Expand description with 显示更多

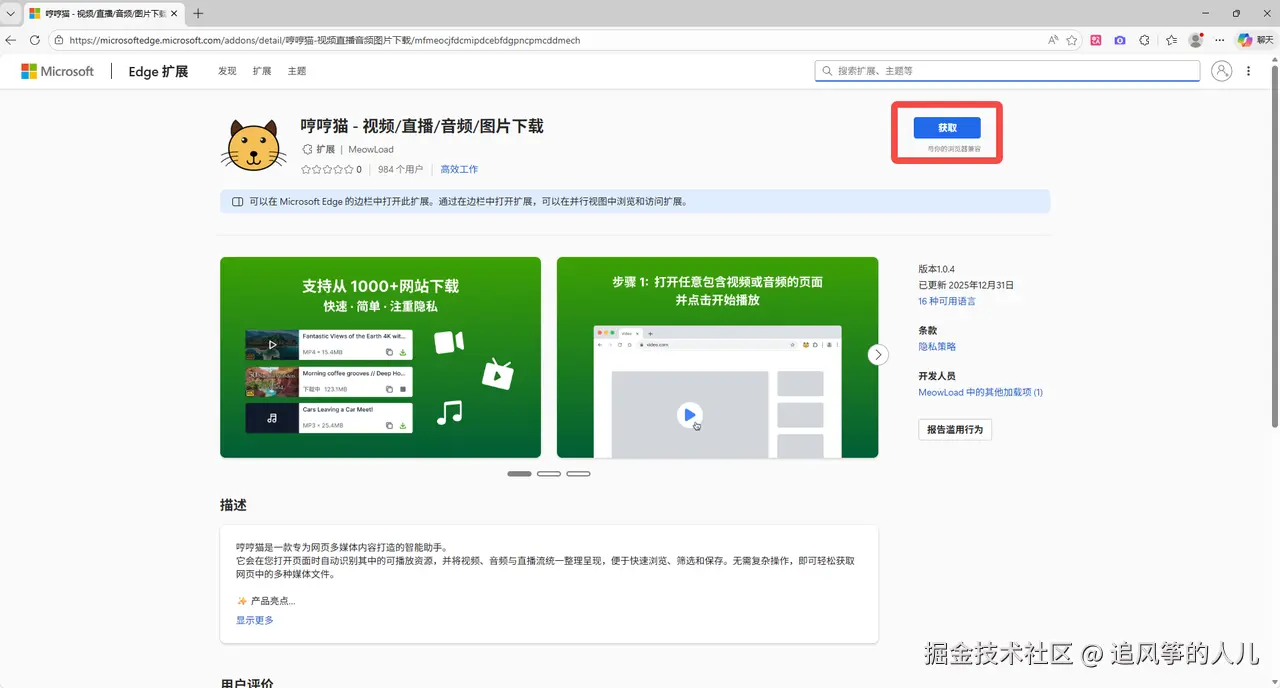point(255,620)
